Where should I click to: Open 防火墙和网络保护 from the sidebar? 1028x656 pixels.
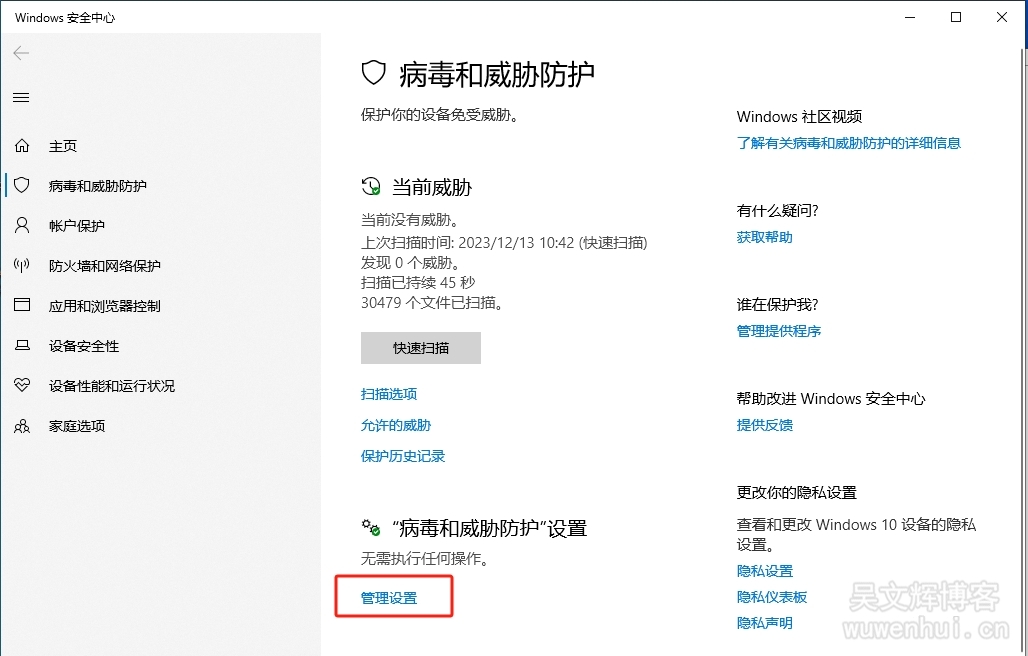[104, 266]
